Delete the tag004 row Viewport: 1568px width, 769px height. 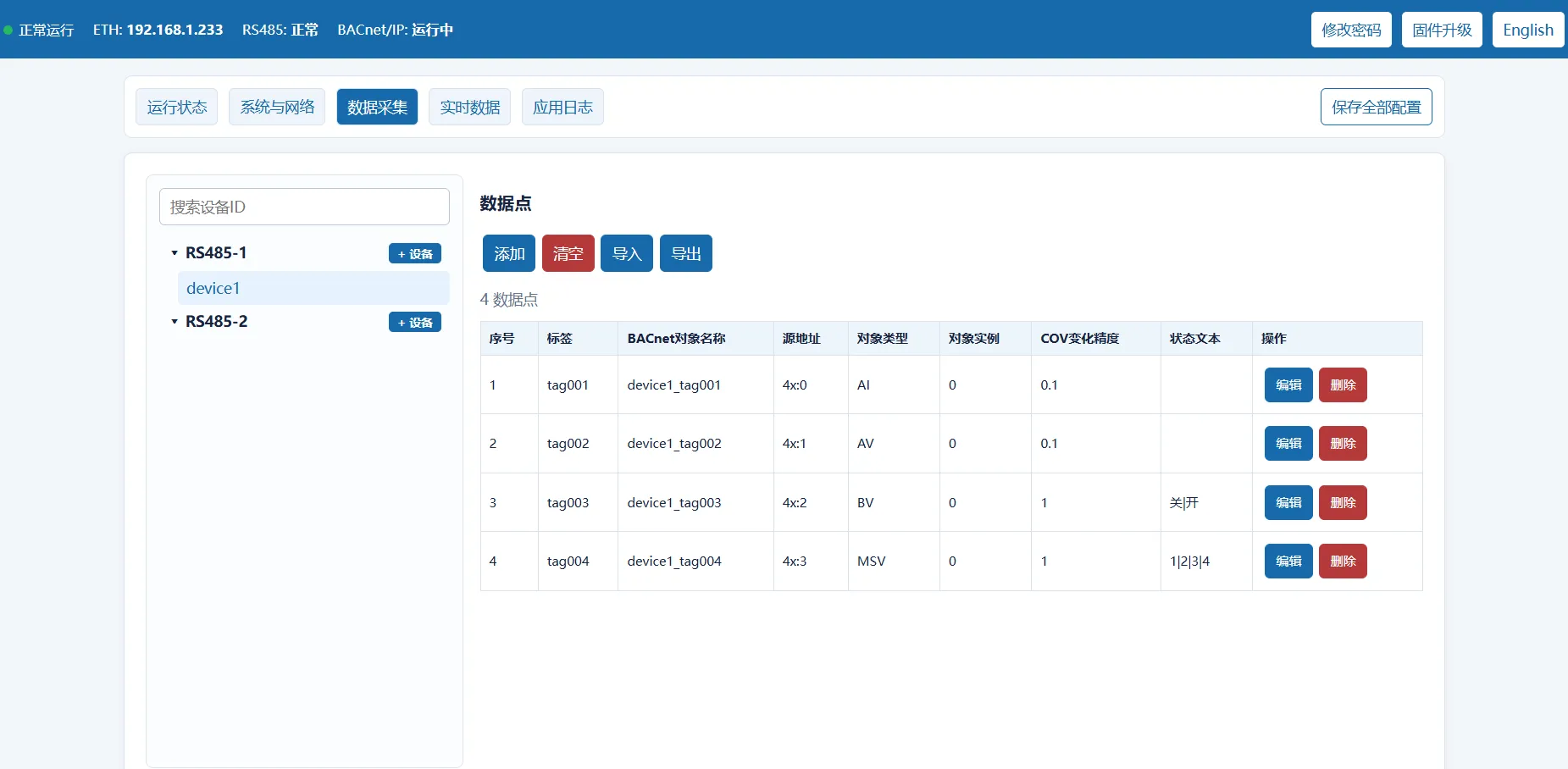coord(1343,561)
